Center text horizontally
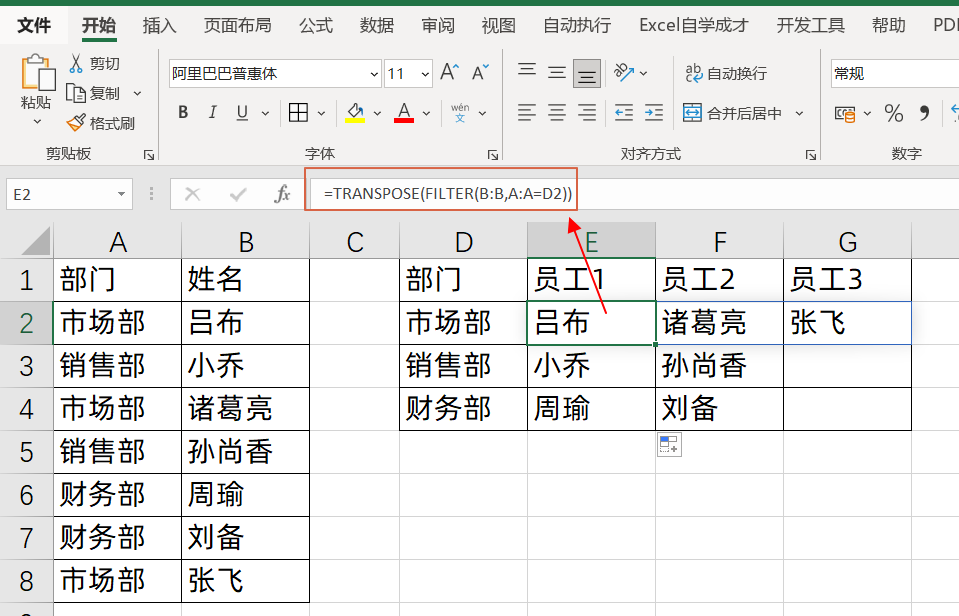959x616 pixels. [x=557, y=113]
